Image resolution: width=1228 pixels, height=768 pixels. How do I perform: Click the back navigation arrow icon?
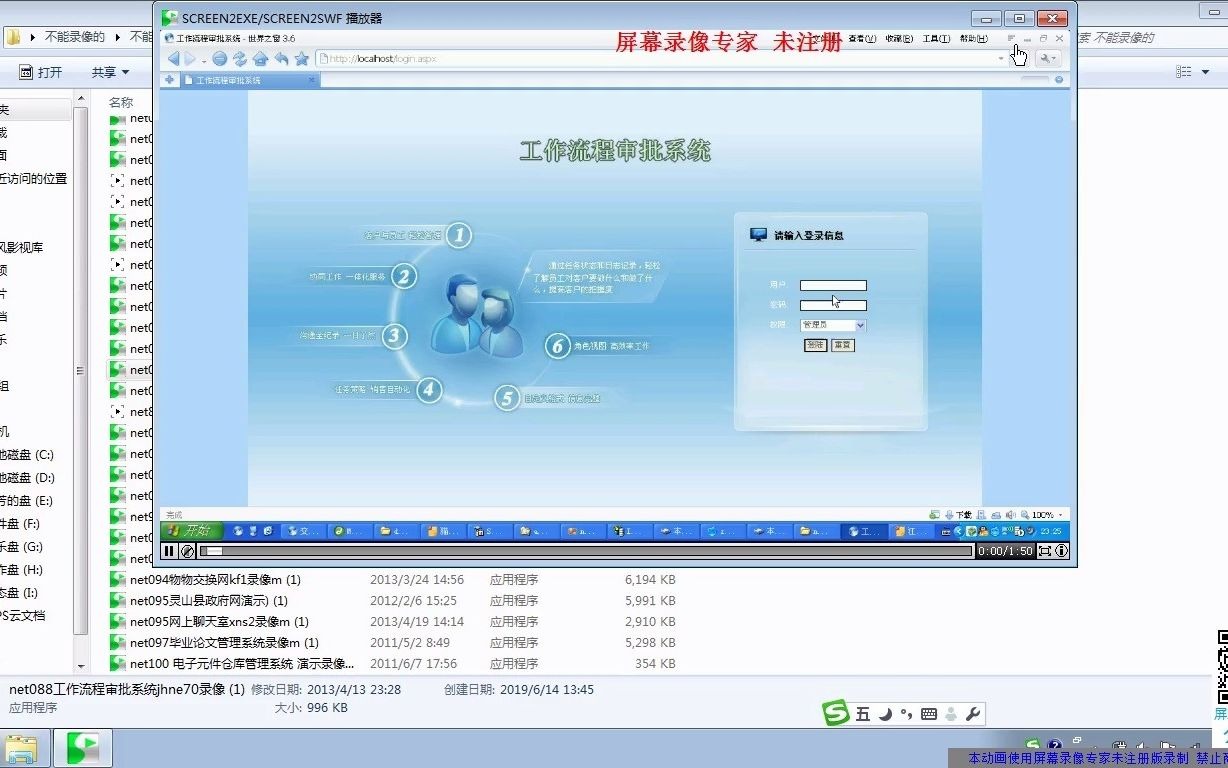(x=173, y=58)
